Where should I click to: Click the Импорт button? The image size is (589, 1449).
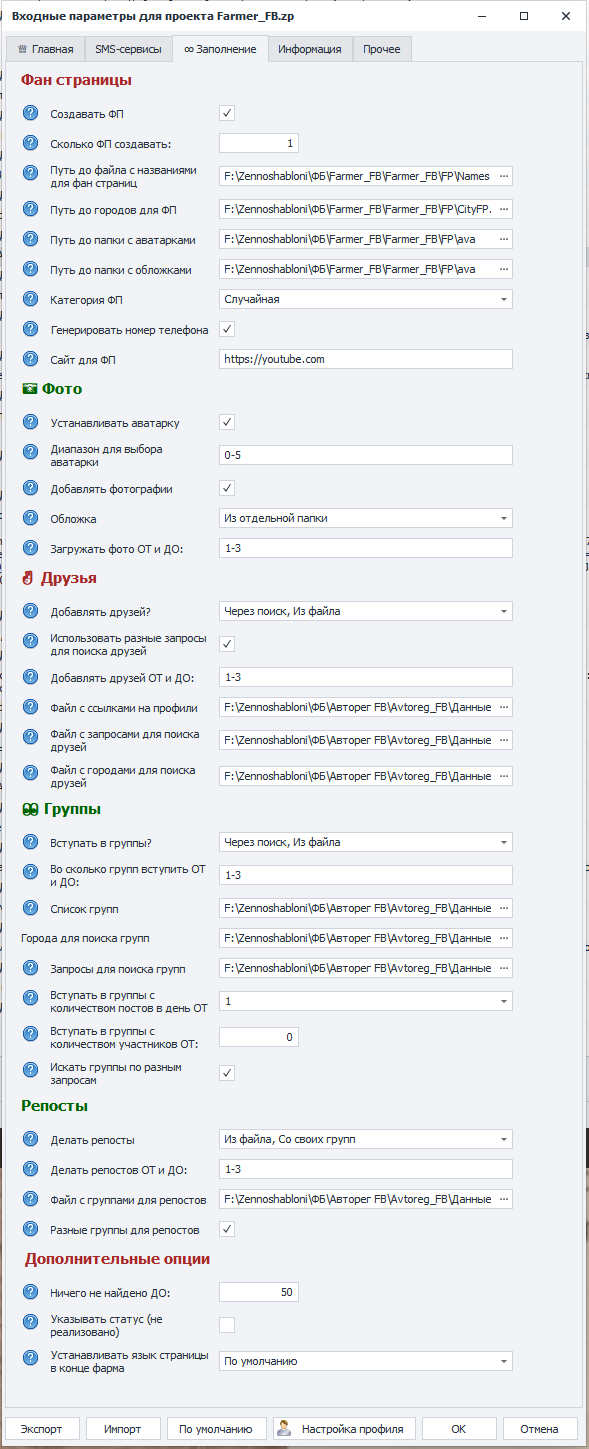tap(123, 1428)
